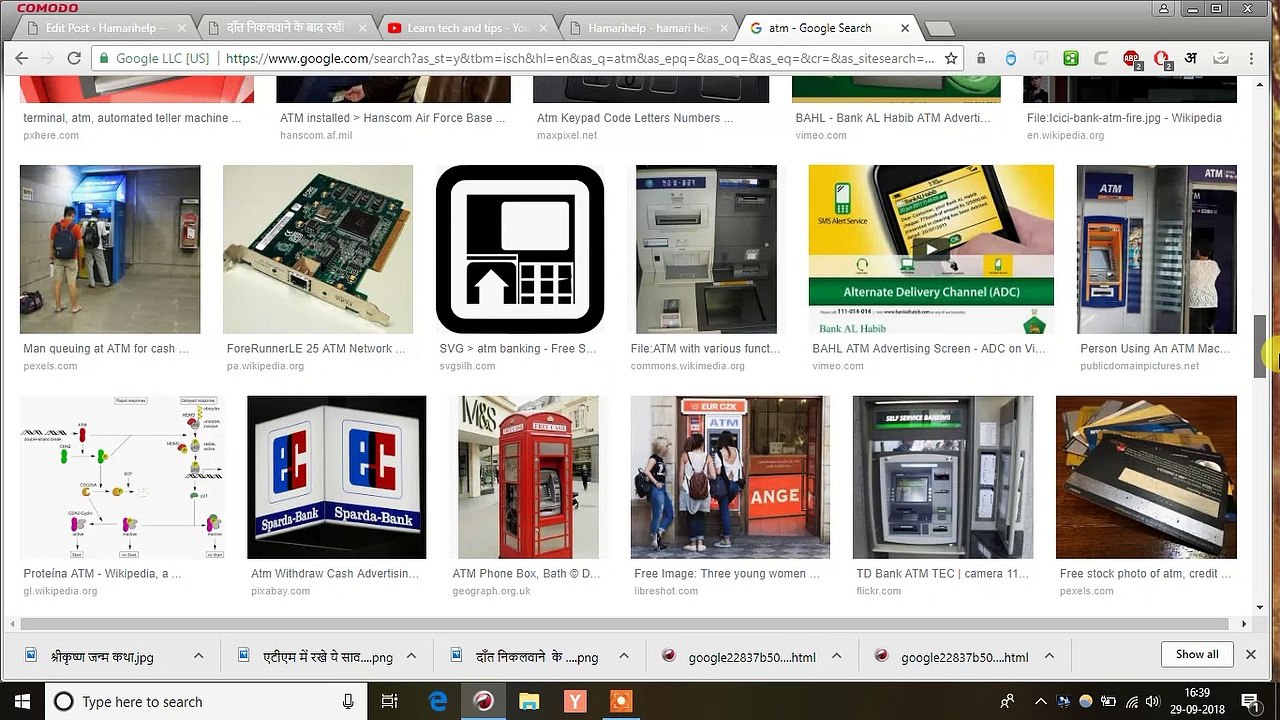This screenshot has height=720, width=1280.
Task: Switch to Learn tech and tips YouTube tab
Action: click(467, 28)
